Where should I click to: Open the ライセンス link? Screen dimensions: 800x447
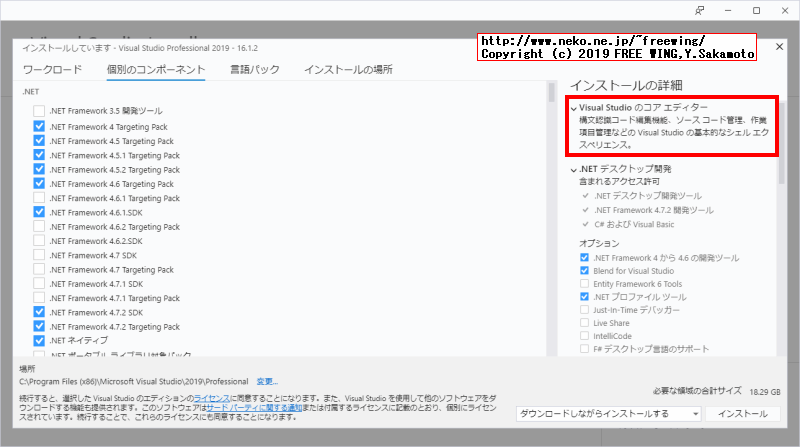(x=212, y=398)
